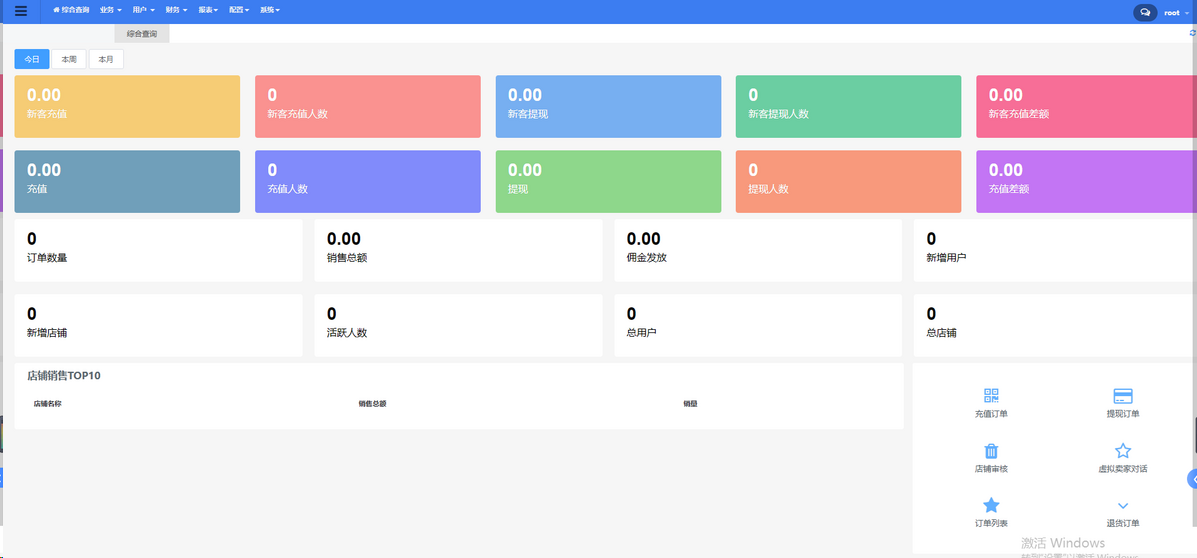Go to 综合查询 in the navbar
The image size is (1197, 558).
click(x=71, y=10)
